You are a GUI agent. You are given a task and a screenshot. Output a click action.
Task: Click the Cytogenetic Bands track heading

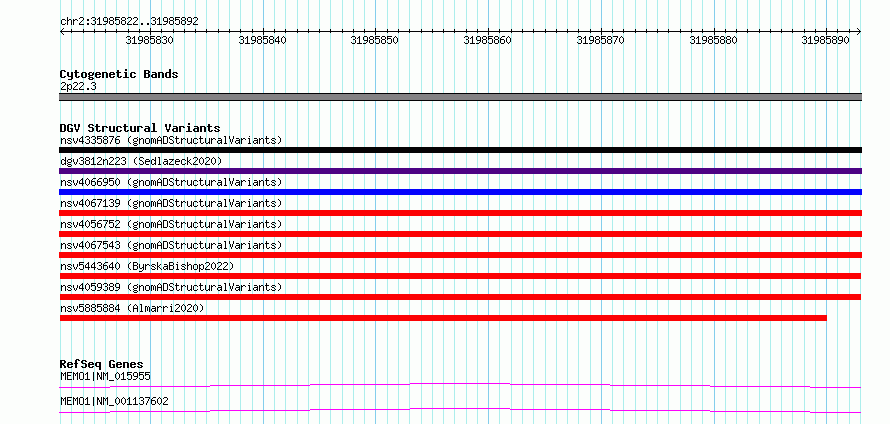click(119, 74)
